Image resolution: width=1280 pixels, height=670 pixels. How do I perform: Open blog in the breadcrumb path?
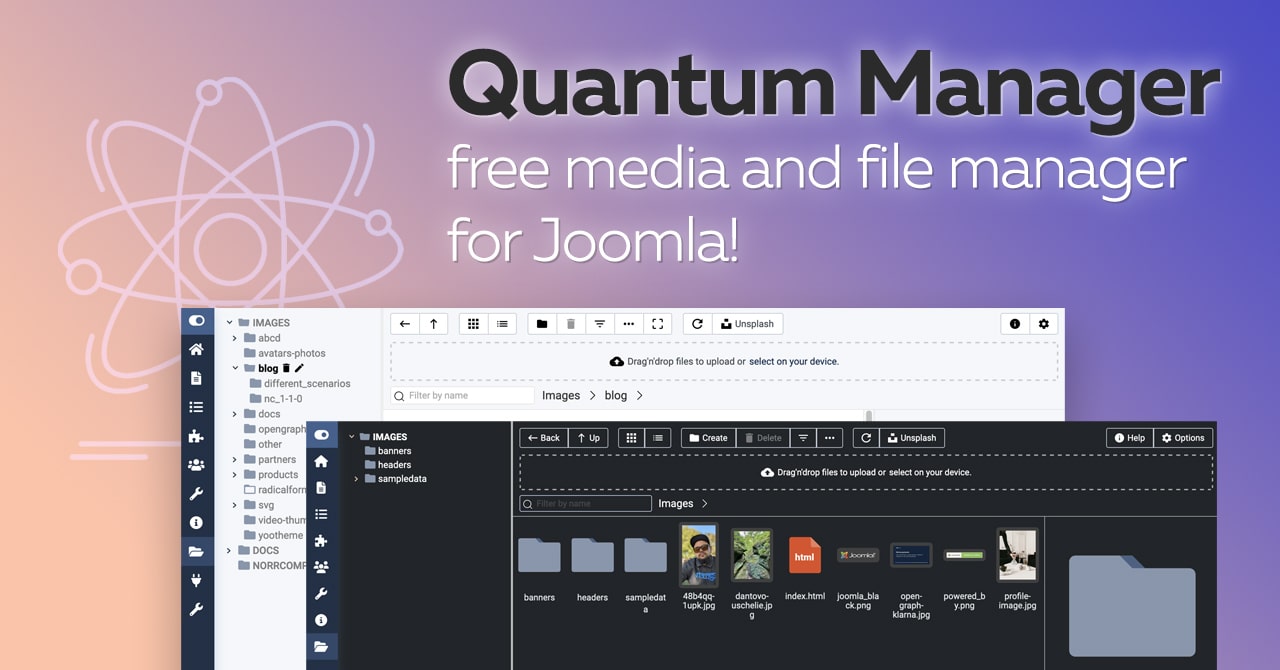pyautogui.click(x=616, y=395)
